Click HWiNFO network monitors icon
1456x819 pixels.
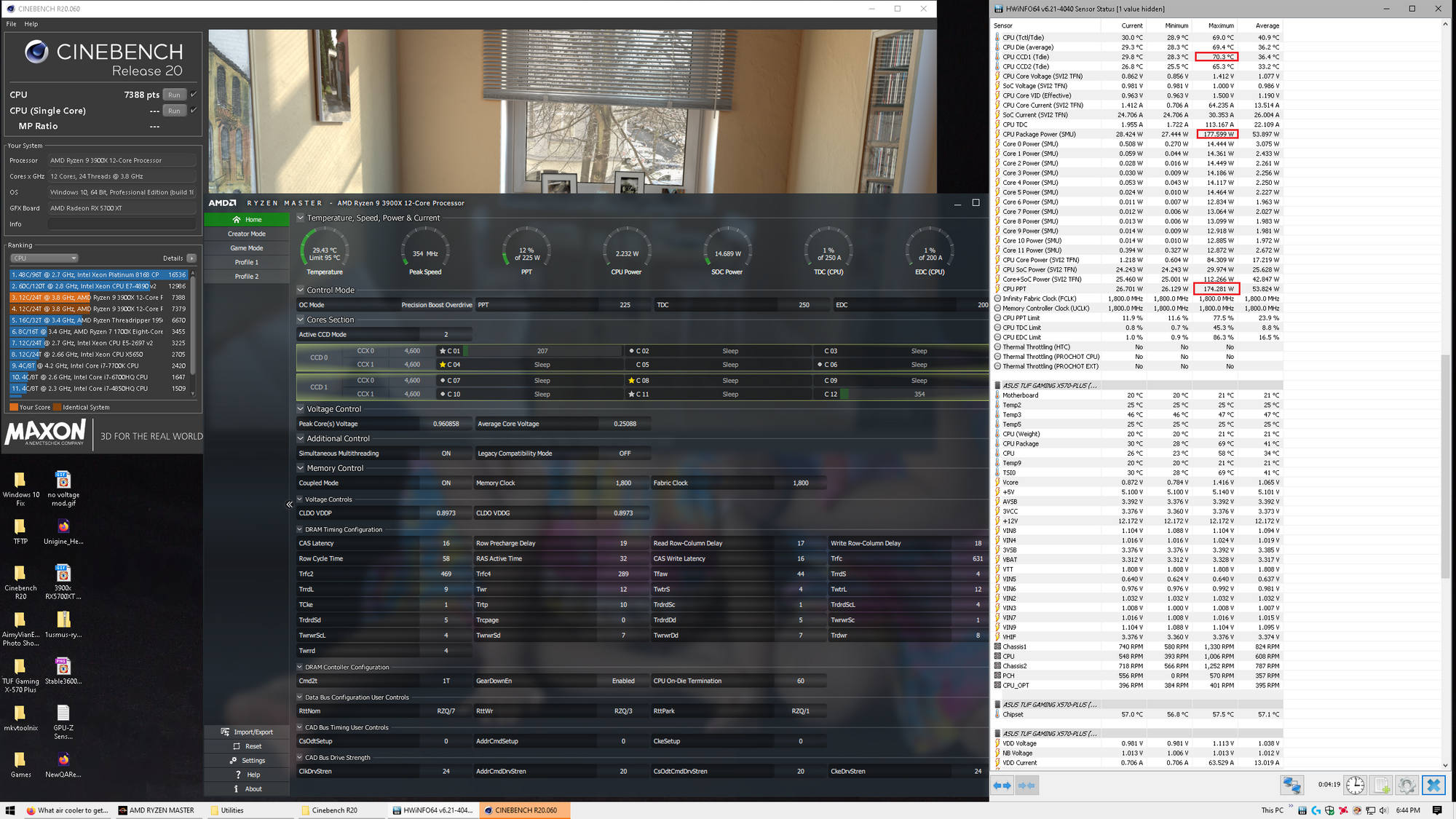(x=1291, y=786)
